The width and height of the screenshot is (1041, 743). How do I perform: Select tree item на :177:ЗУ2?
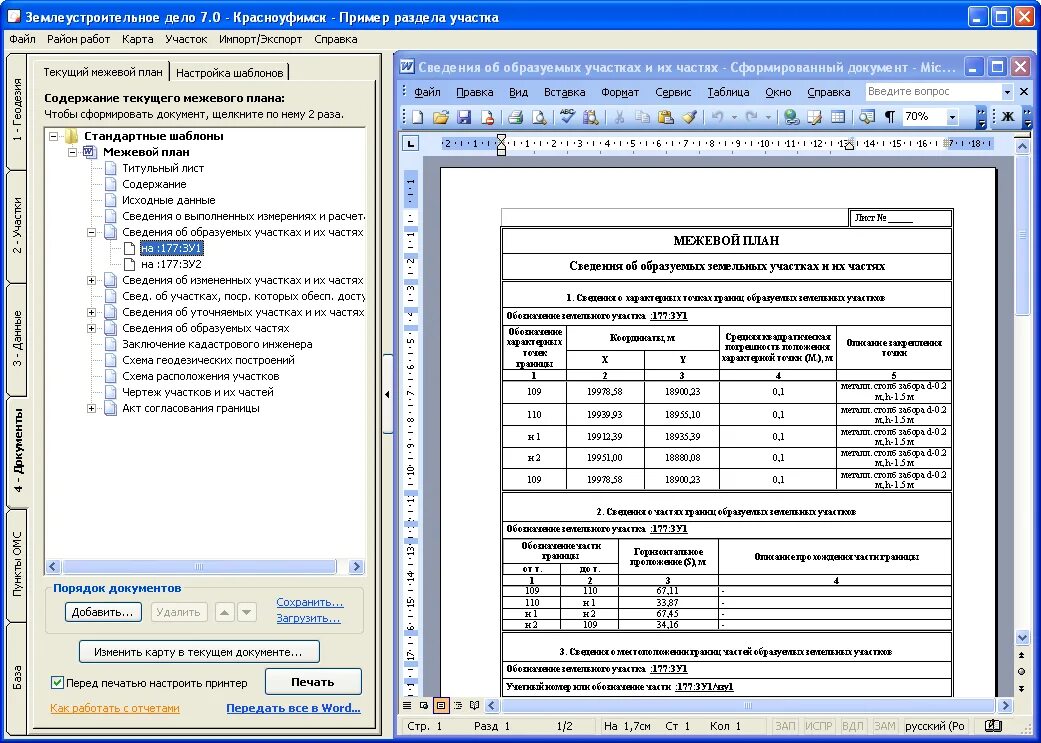click(x=171, y=264)
